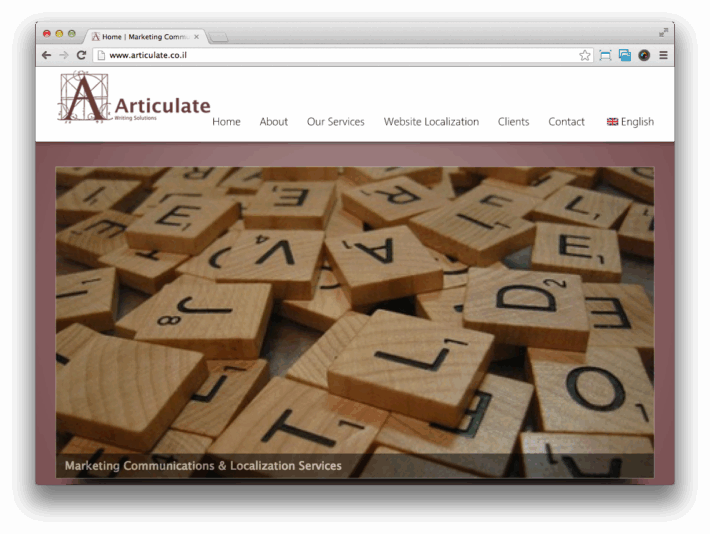This screenshot has width=710, height=534.
Task: Open the Our Services menu
Action: pos(335,122)
